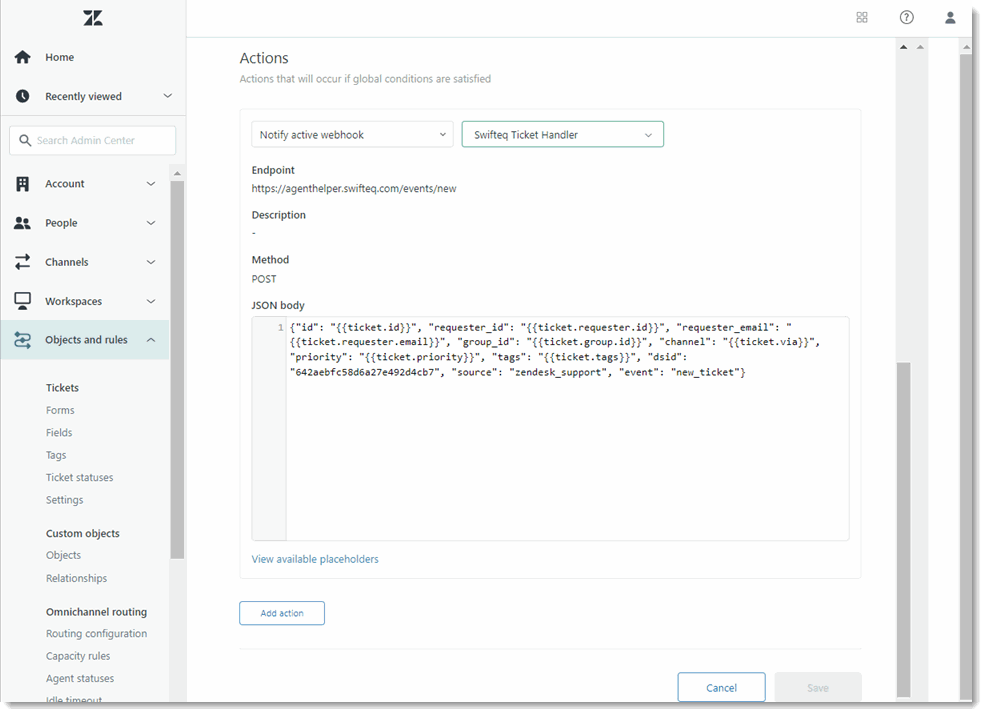Expand the Channels section chevron

click(x=151, y=262)
